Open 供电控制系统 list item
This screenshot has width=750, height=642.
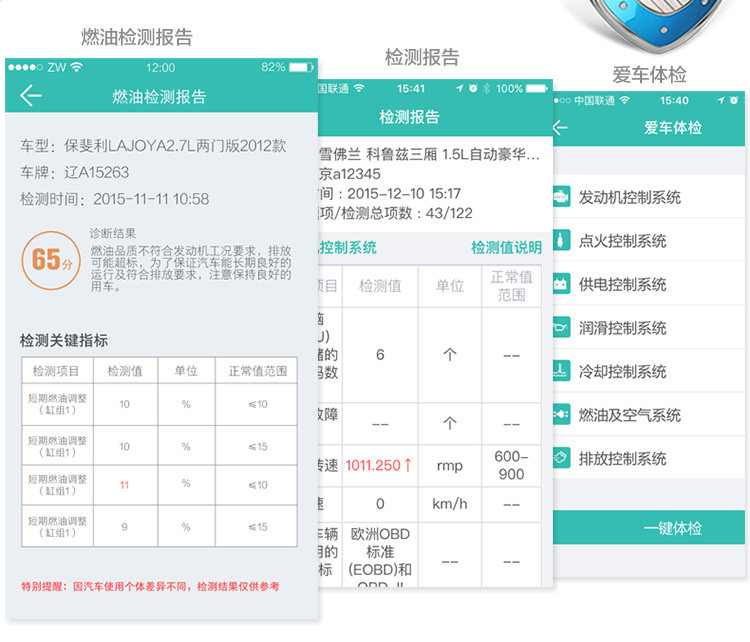[649, 284]
